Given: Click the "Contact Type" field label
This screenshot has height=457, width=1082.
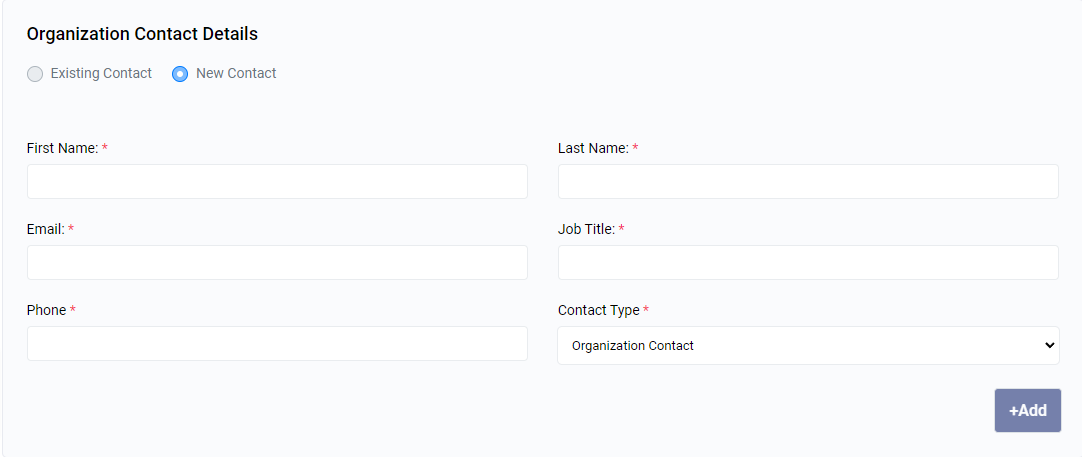Looking at the screenshot, I should pyautogui.click(x=598, y=310).
